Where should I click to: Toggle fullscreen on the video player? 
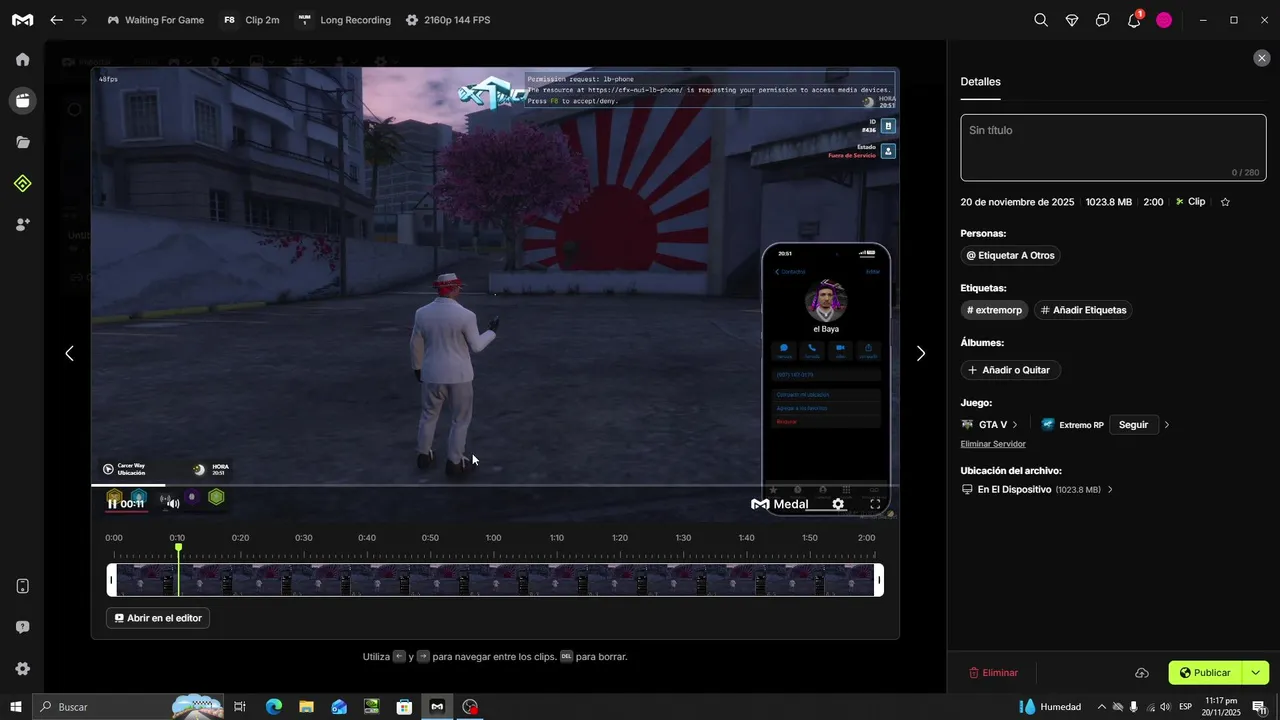tap(875, 504)
